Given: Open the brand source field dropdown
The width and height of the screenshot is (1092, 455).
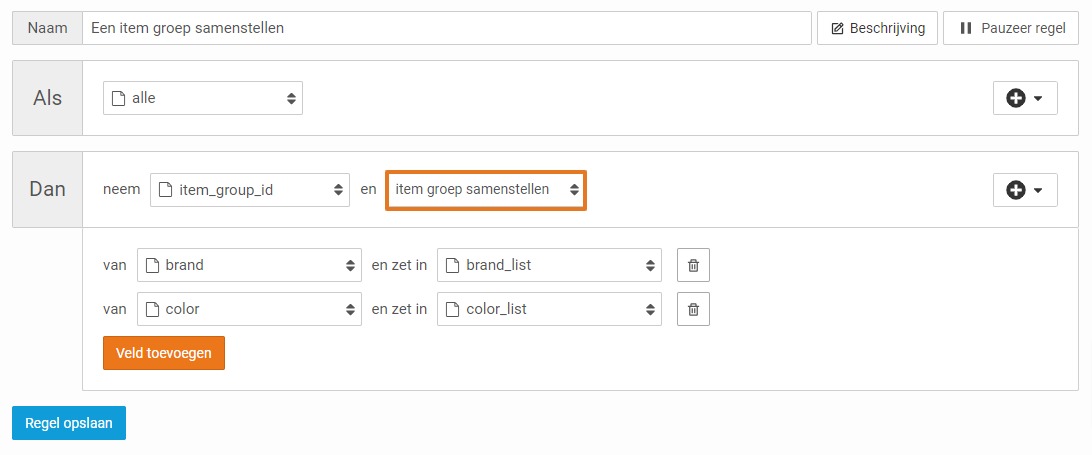Looking at the screenshot, I should 249,265.
